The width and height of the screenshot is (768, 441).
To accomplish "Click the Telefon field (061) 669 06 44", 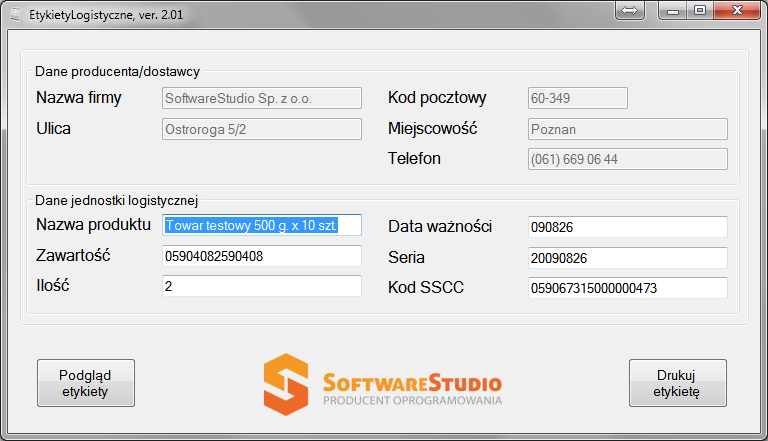I will [627, 159].
